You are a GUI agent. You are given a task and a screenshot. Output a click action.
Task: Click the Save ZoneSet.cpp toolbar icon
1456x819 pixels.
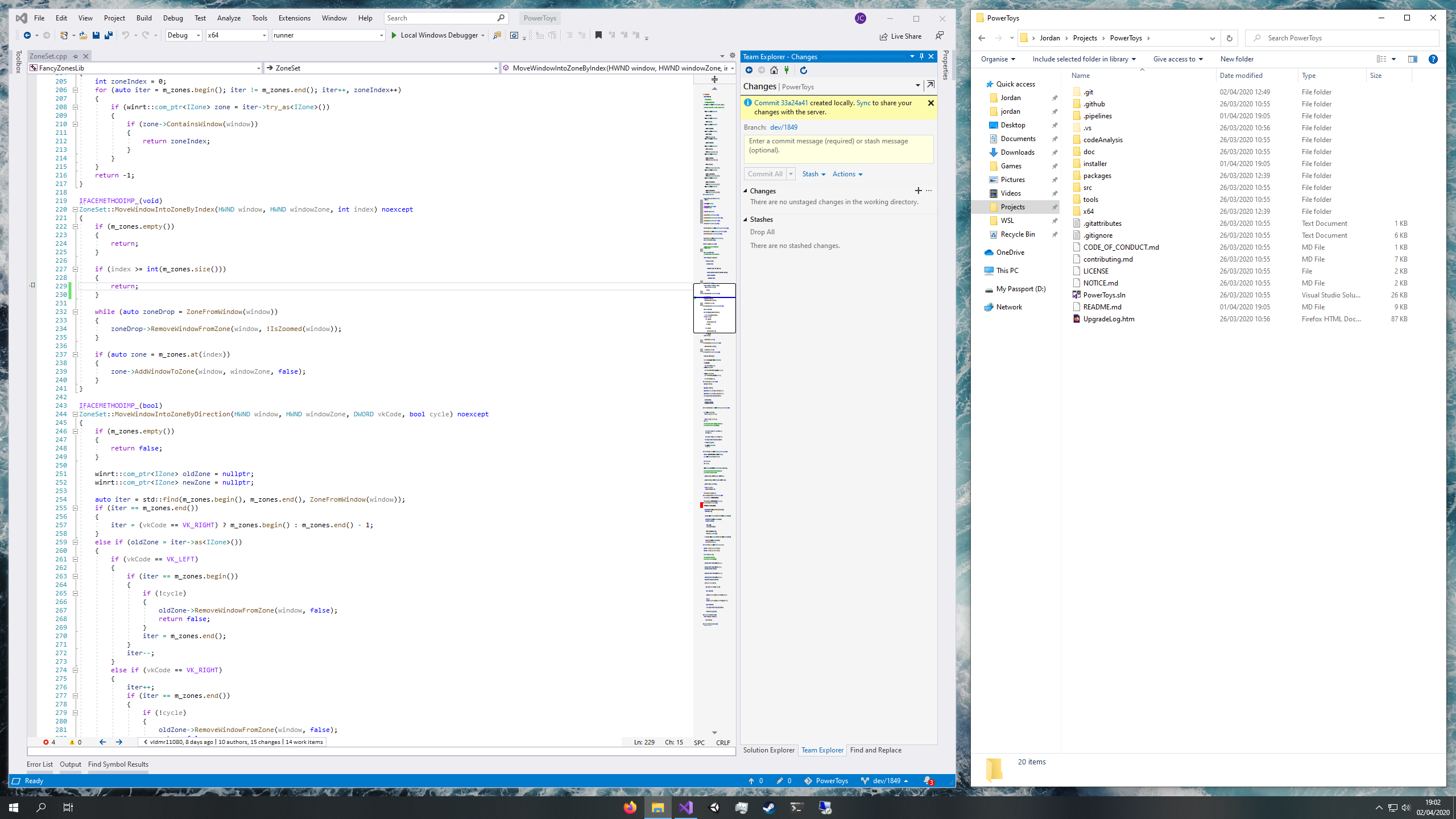(x=96, y=35)
